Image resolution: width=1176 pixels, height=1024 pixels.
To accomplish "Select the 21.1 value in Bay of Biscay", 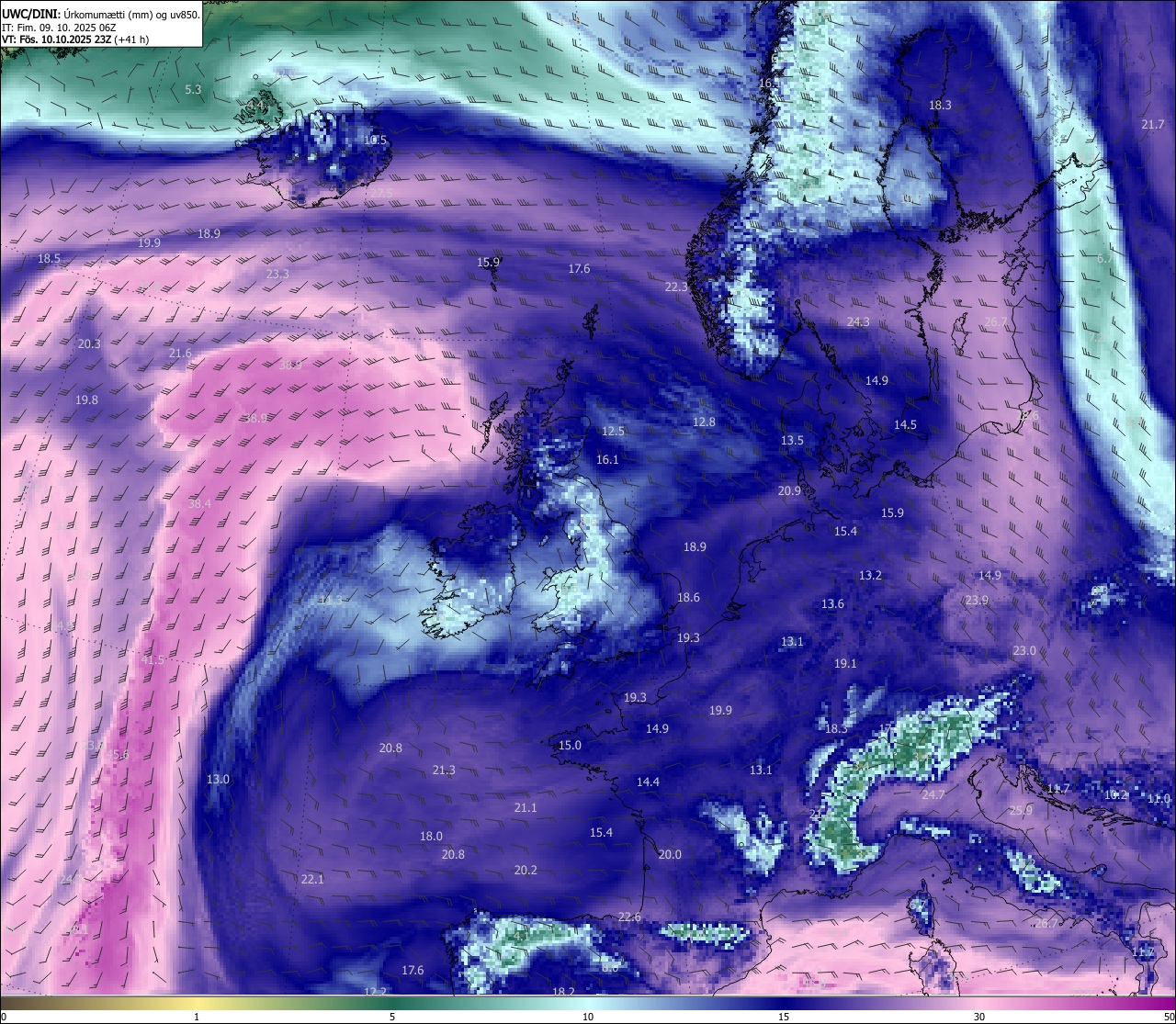I will [526, 807].
